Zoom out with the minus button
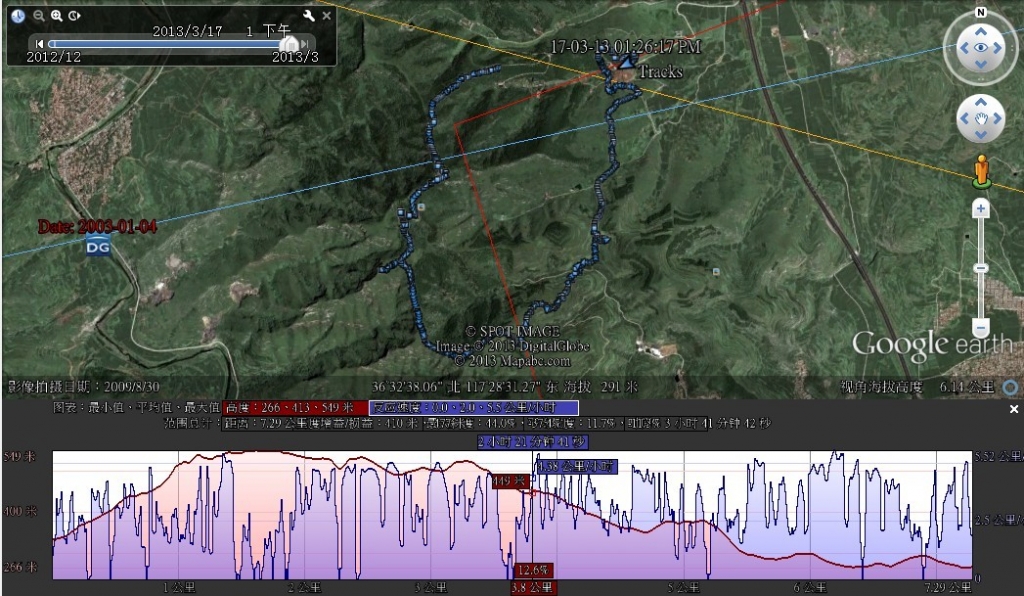1024x596 pixels. click(981, 328)
